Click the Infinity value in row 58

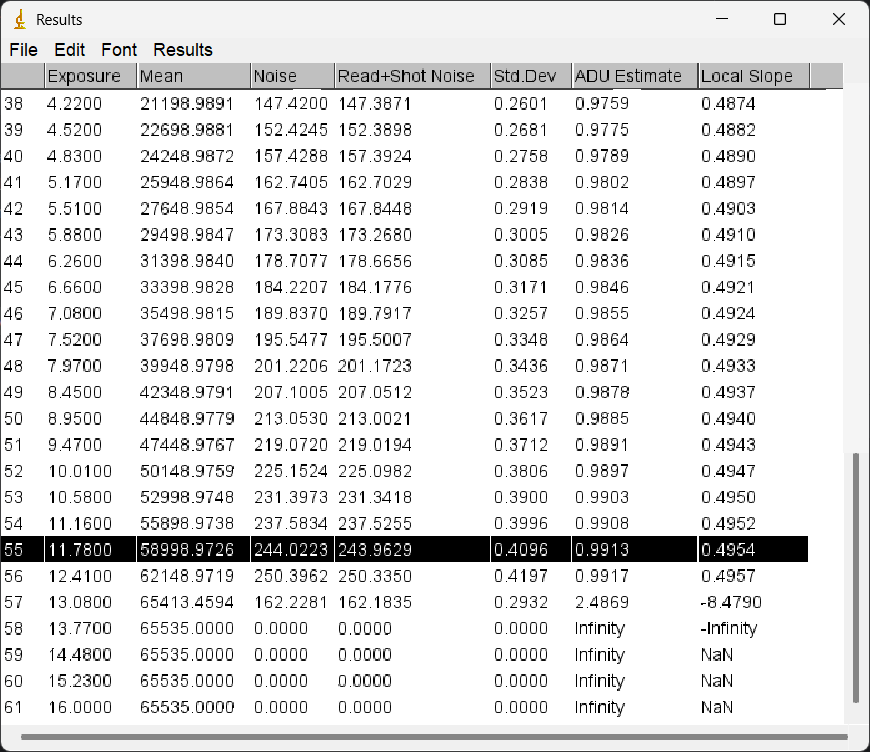point(600,629)
